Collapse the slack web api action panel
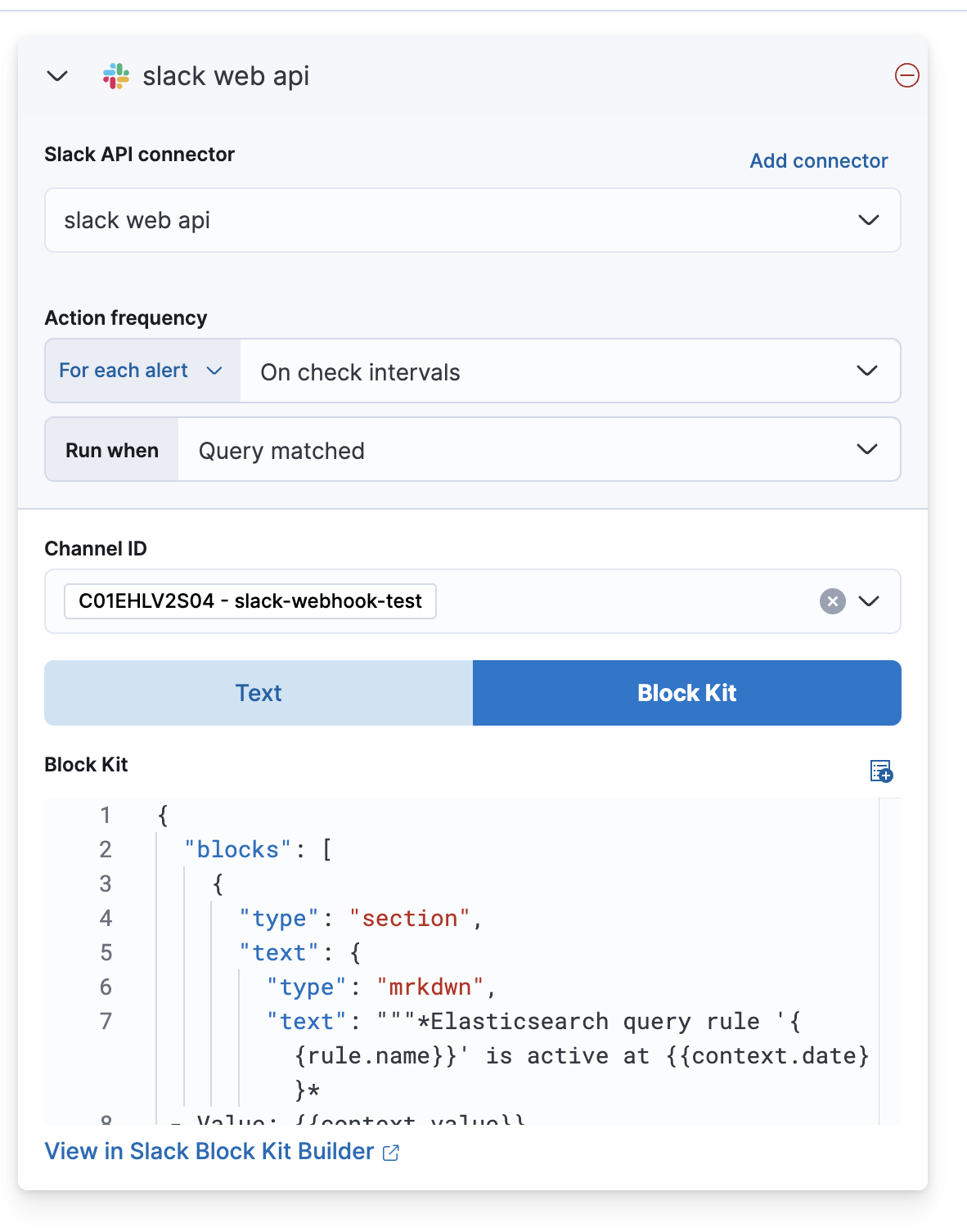The height and width of the screenshot is (1232, 967). pyautogui.click(x=57, y=76)
